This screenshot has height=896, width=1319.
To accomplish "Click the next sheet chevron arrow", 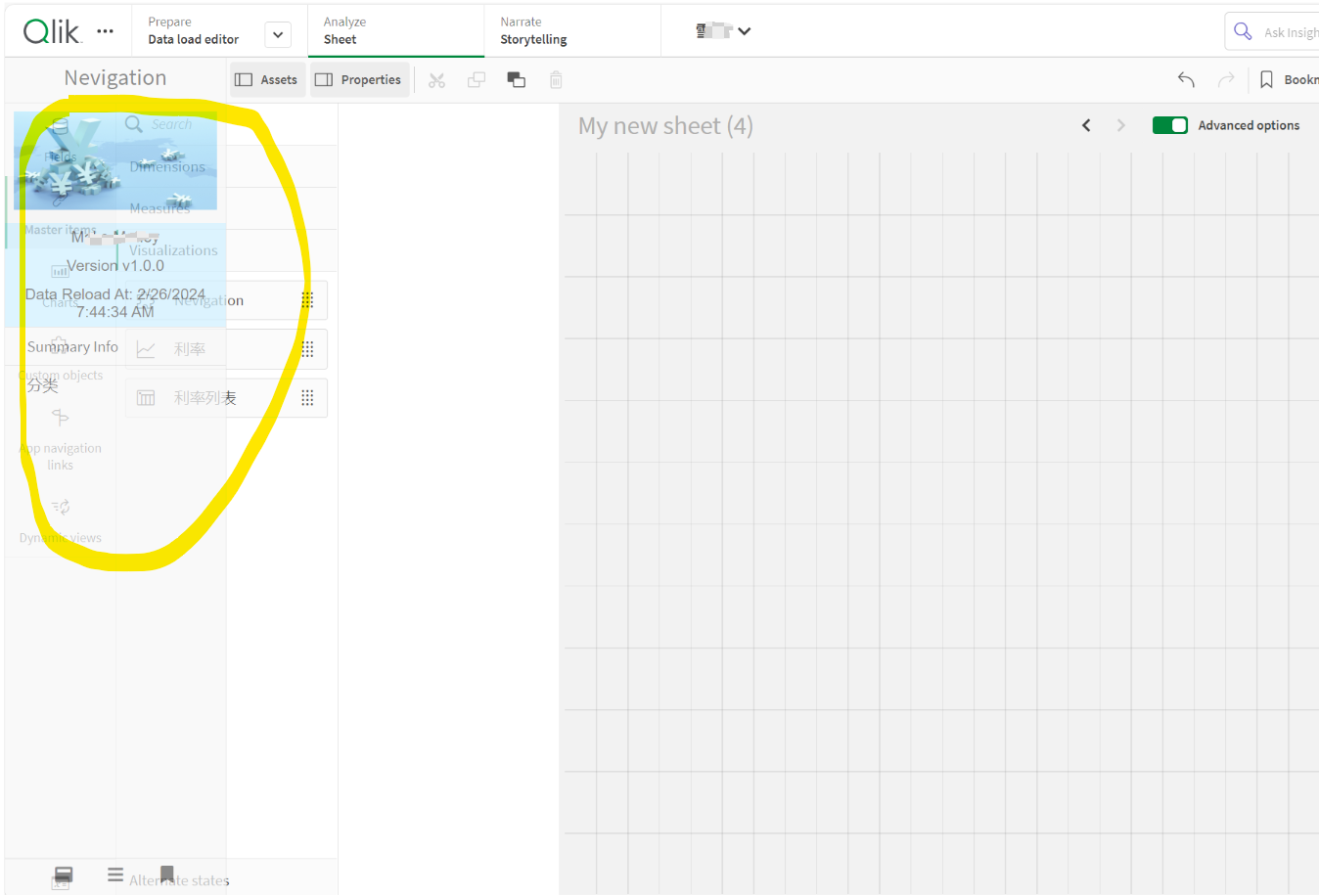I will coord(1120,125).
